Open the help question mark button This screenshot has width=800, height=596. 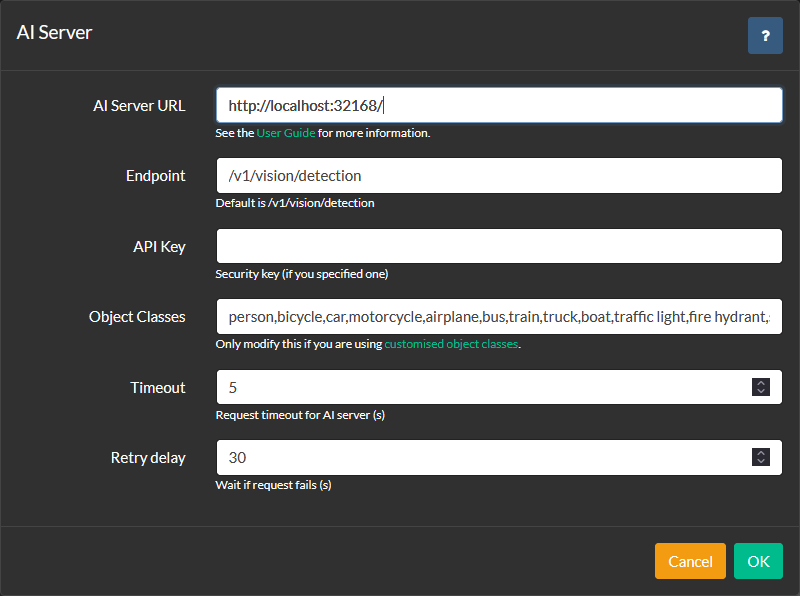(765, 36)
